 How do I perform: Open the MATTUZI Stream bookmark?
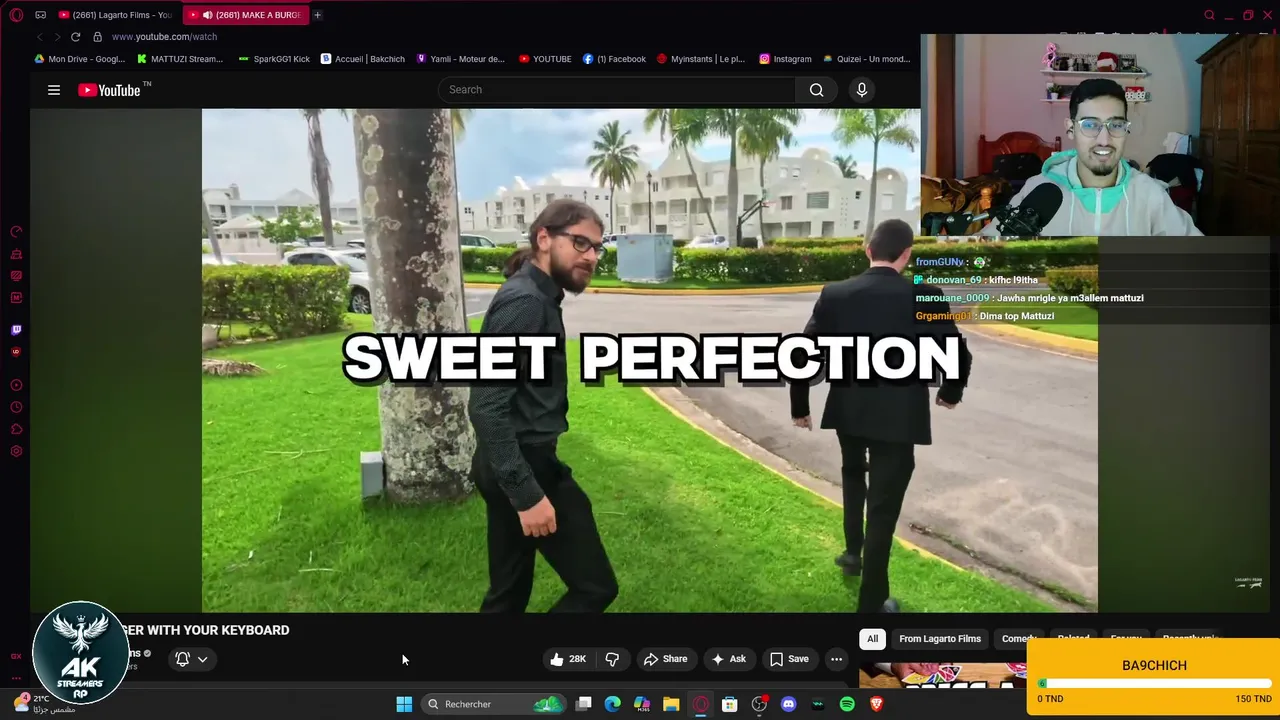tap(180, 59)
